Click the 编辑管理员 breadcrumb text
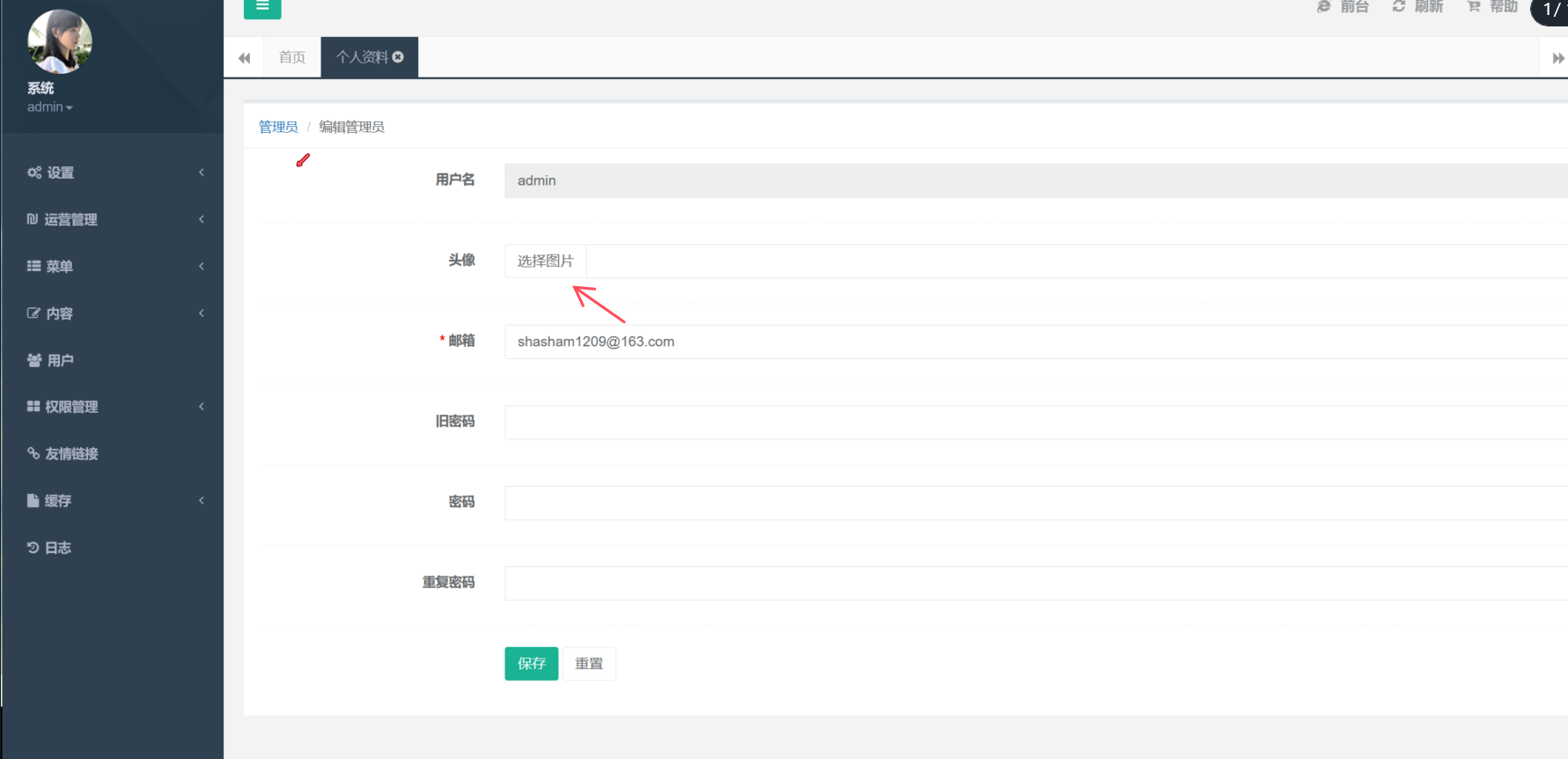Image resolution: width=1568 pixels, height=759 pixels. pyautogui.click(x=351, y=127)
